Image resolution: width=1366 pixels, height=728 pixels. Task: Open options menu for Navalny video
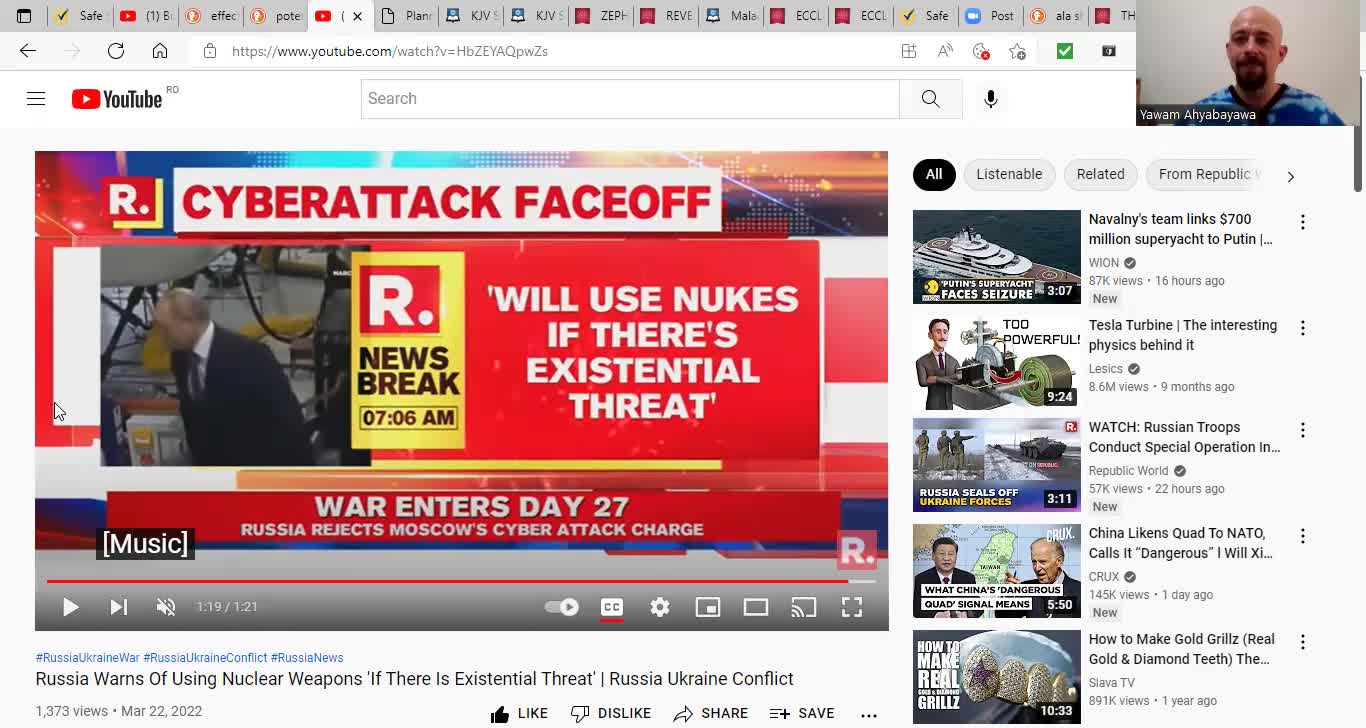[x=1302, y=222]
